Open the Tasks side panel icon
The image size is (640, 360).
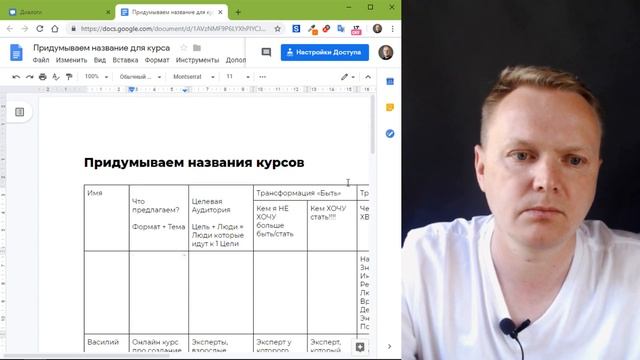(390, 133)
